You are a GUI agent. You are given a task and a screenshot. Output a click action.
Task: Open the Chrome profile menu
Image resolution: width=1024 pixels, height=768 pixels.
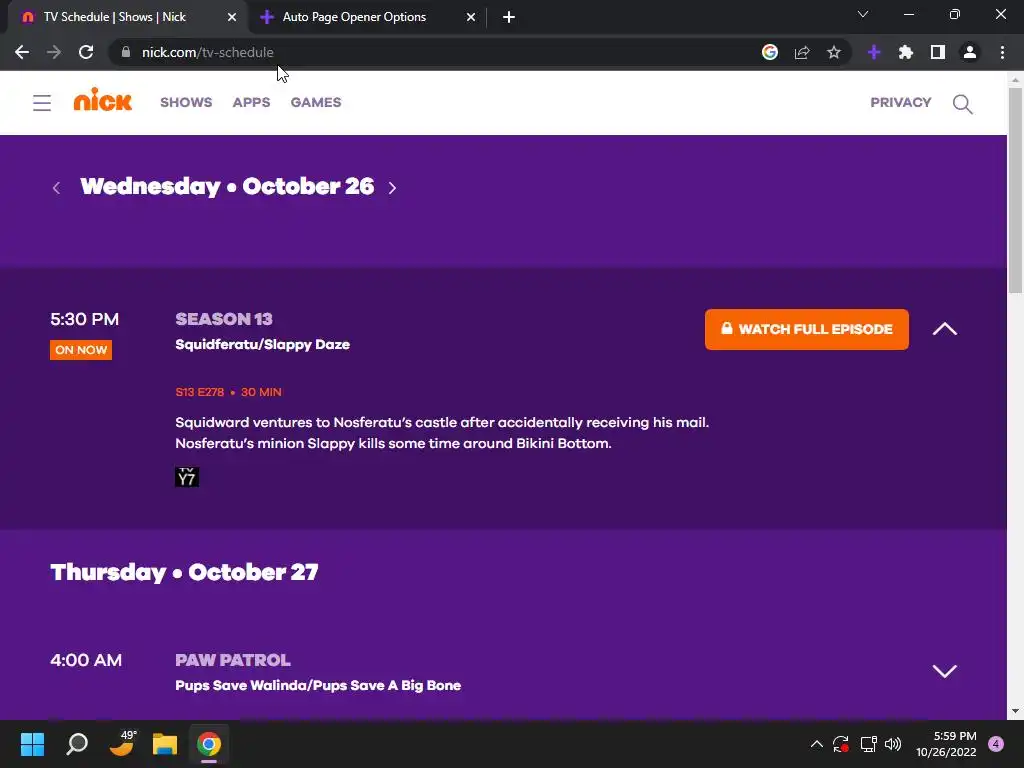pyautogui.click(x=970, y=52)
